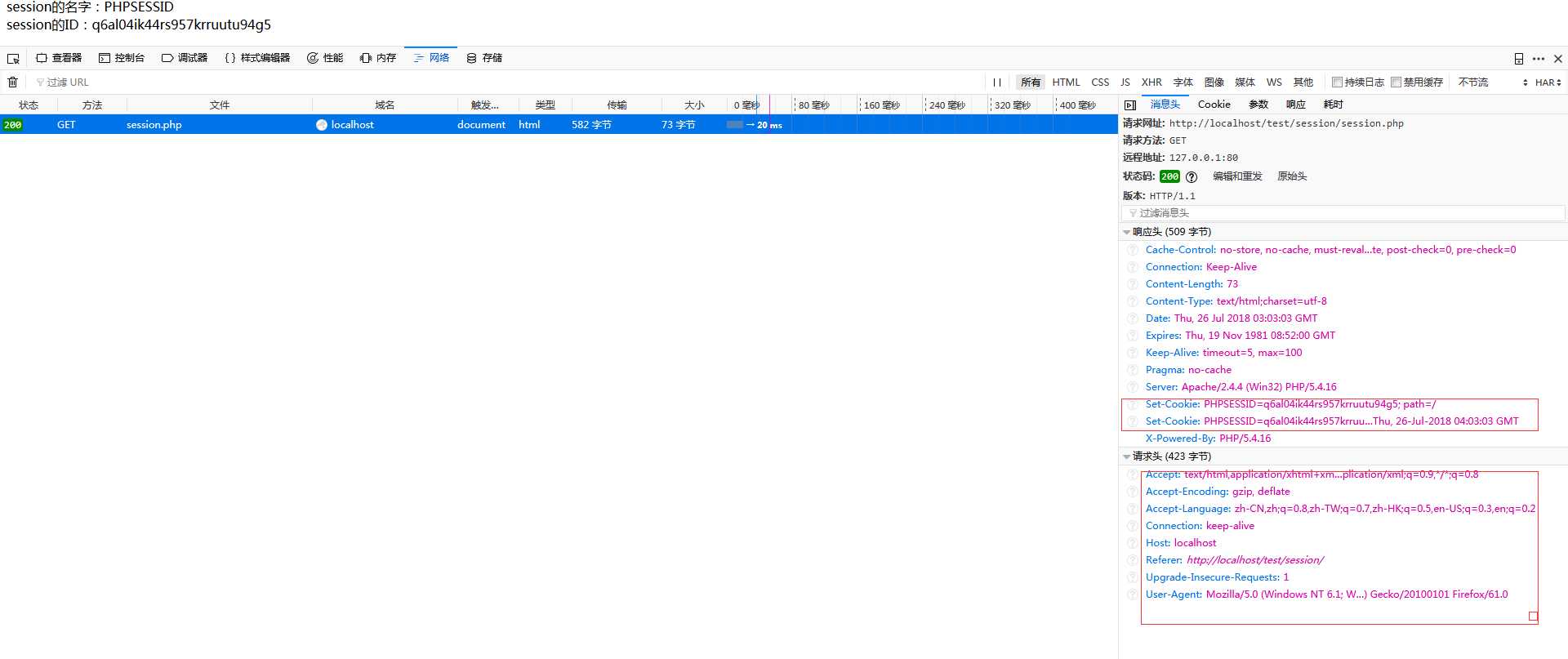Open the 耗时 timings details tab
1568x659 pixels.
[1334, 105]
